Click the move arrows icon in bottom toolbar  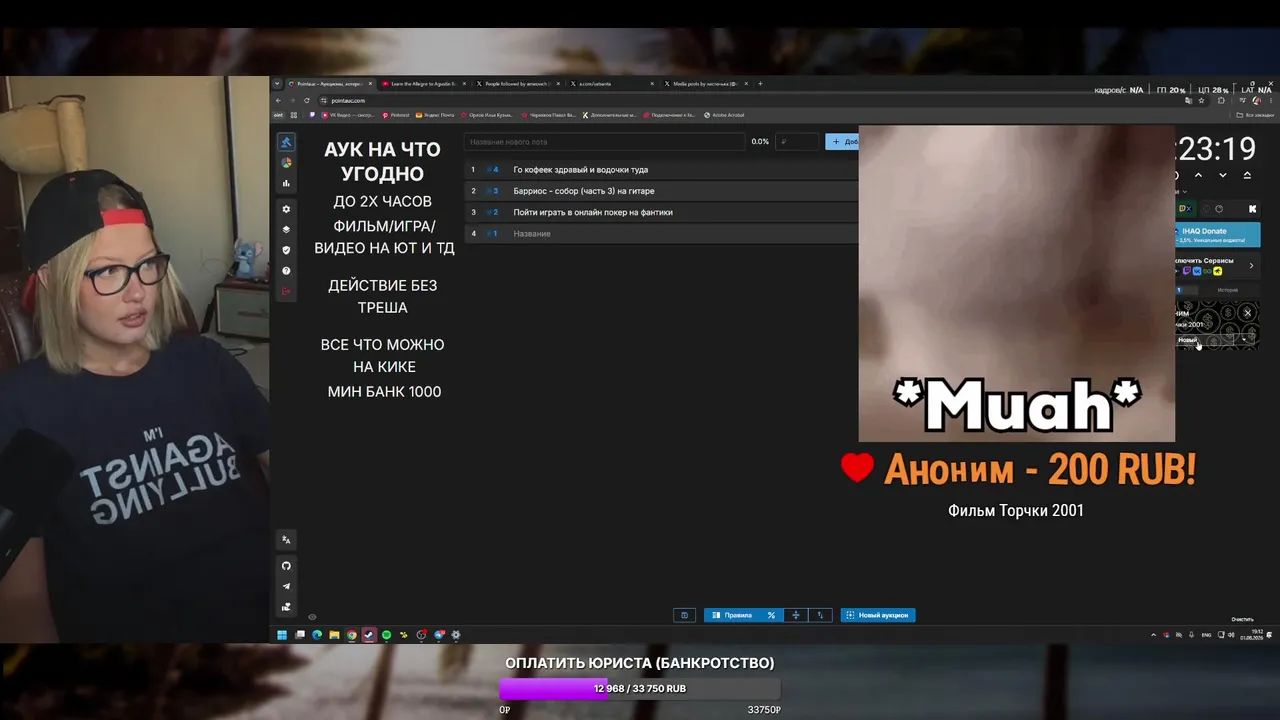[796, 615]
